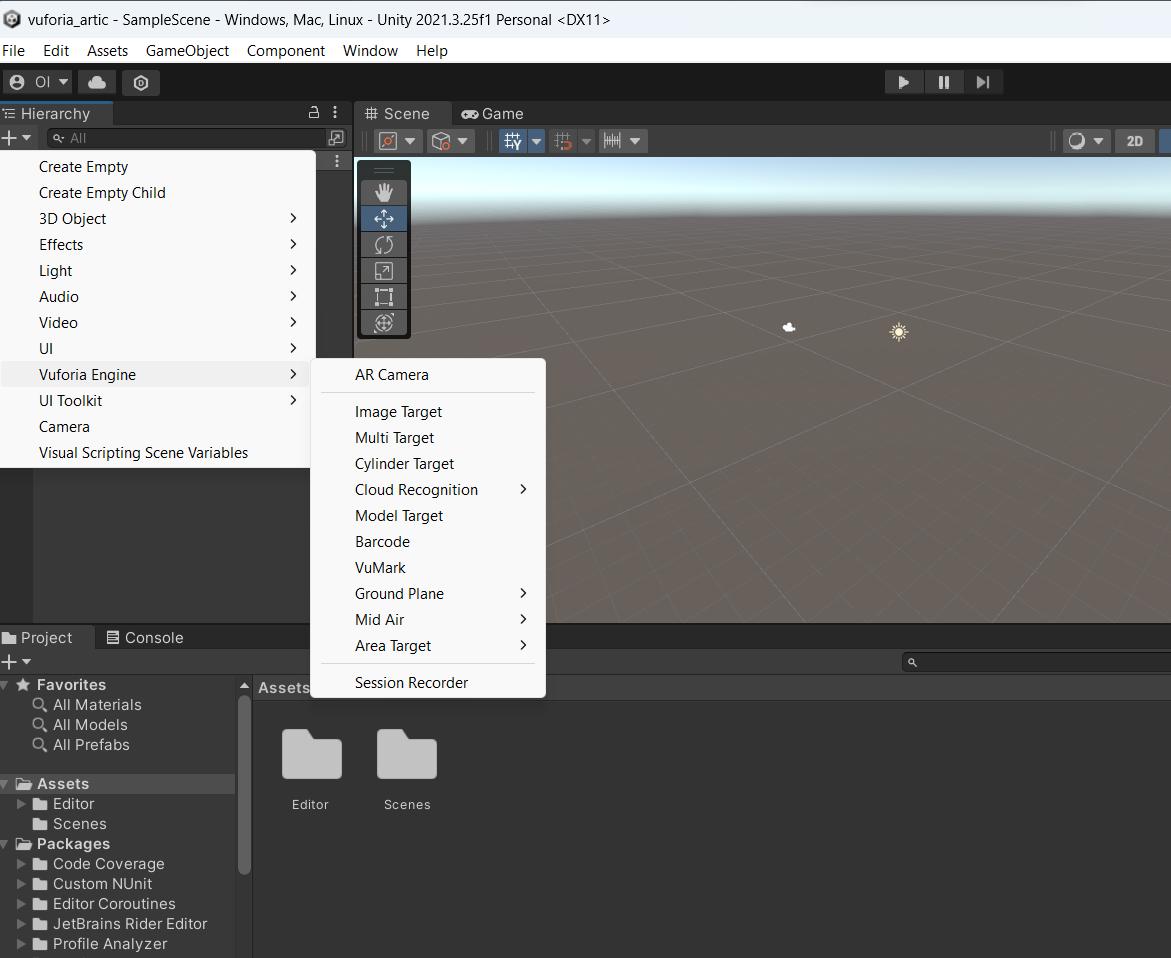This screenshot has height=958, width=1171.
Task: Collapse the Favorites section
Action: (6, 685)
